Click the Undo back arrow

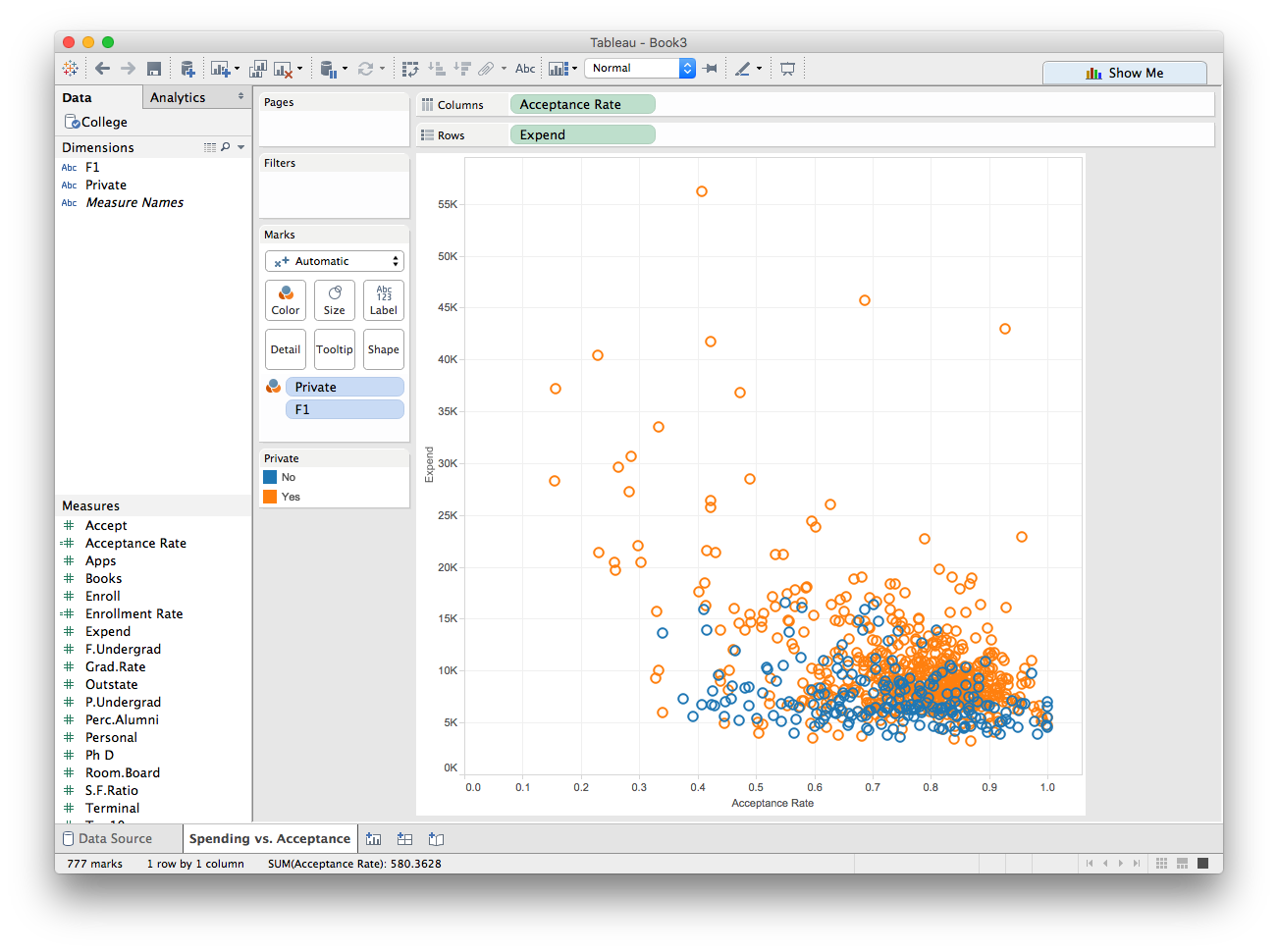point(102,69)
